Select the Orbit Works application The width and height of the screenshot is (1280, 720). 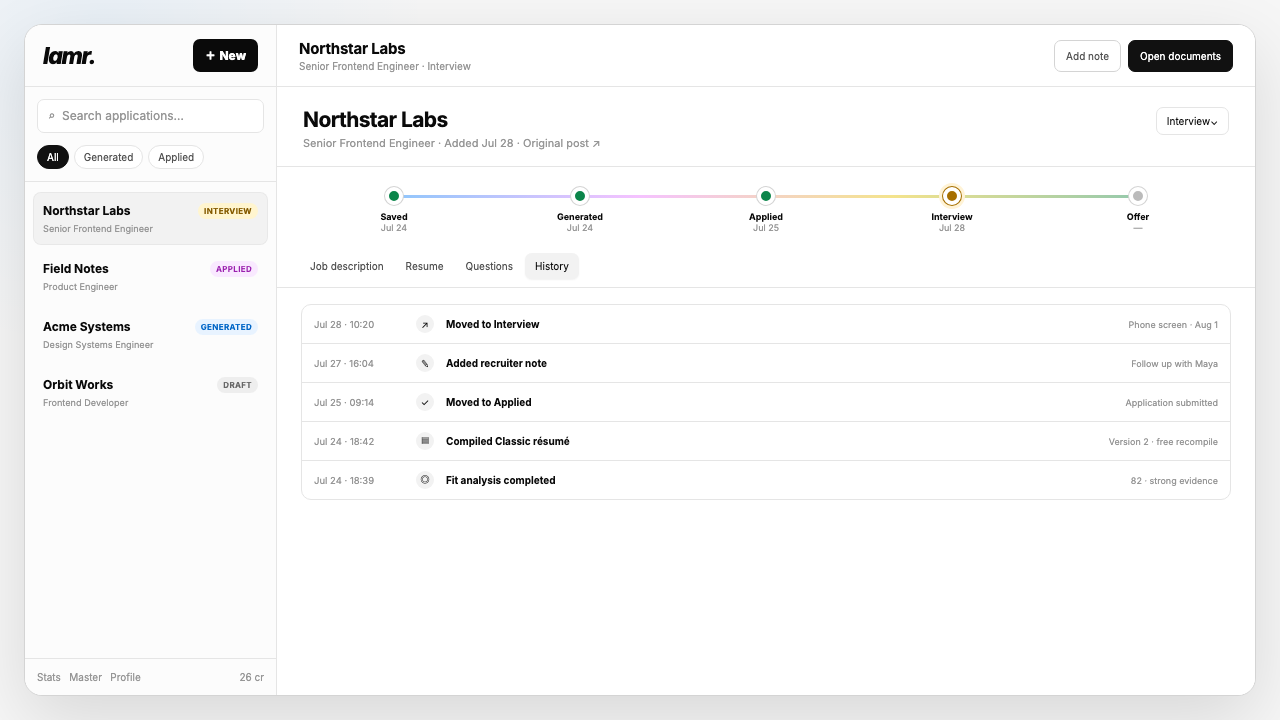coord(150,392)
